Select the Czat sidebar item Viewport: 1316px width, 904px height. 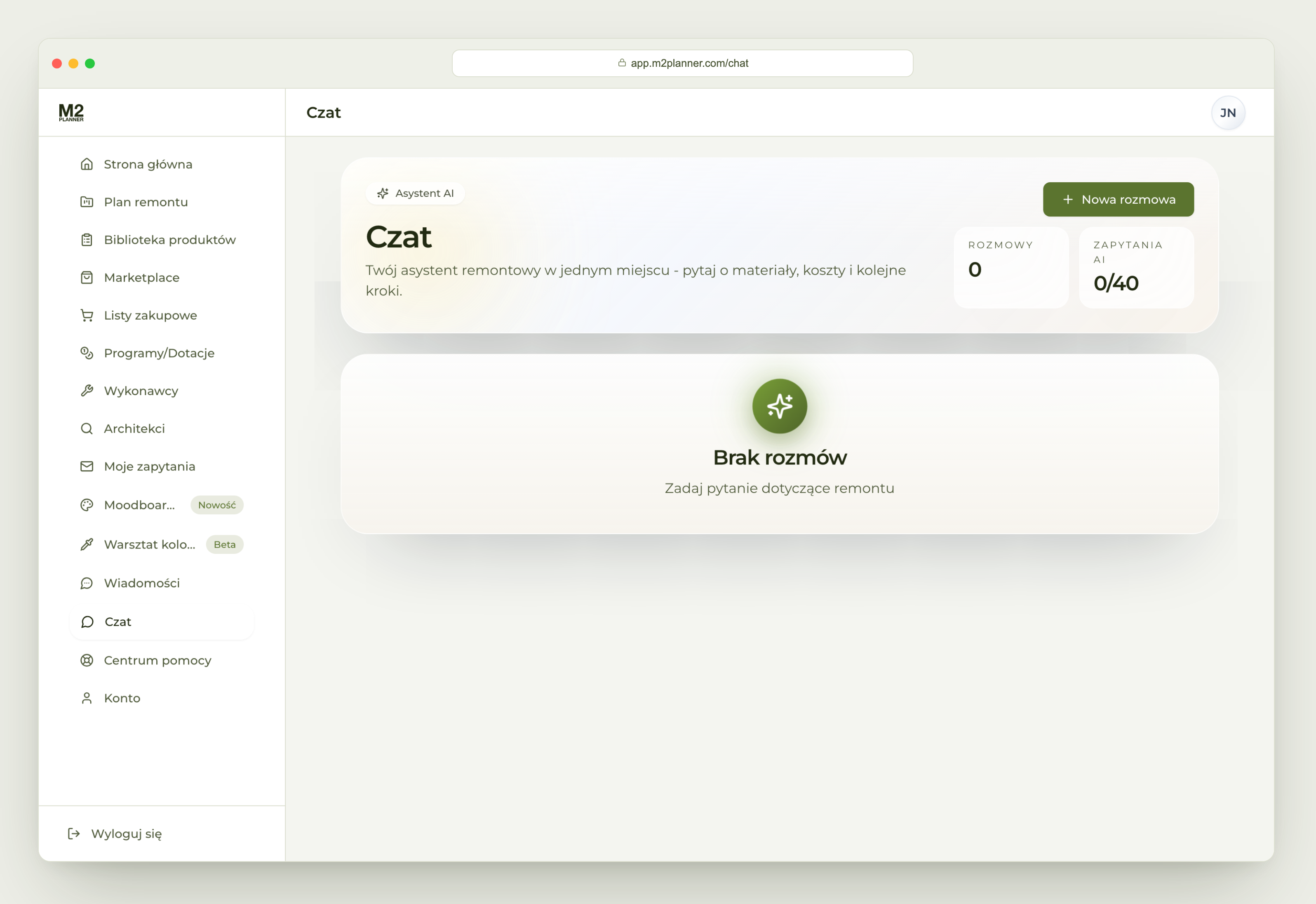tap(161, 622)
